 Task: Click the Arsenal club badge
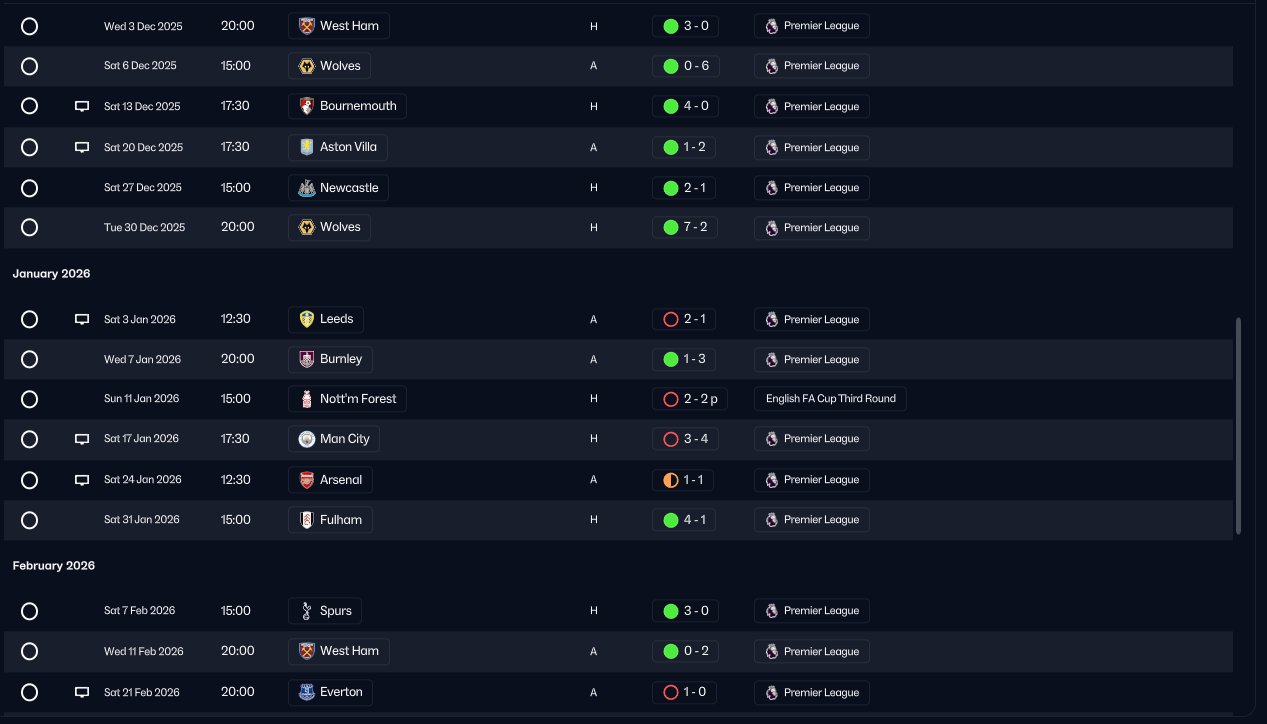coord(307,480)
